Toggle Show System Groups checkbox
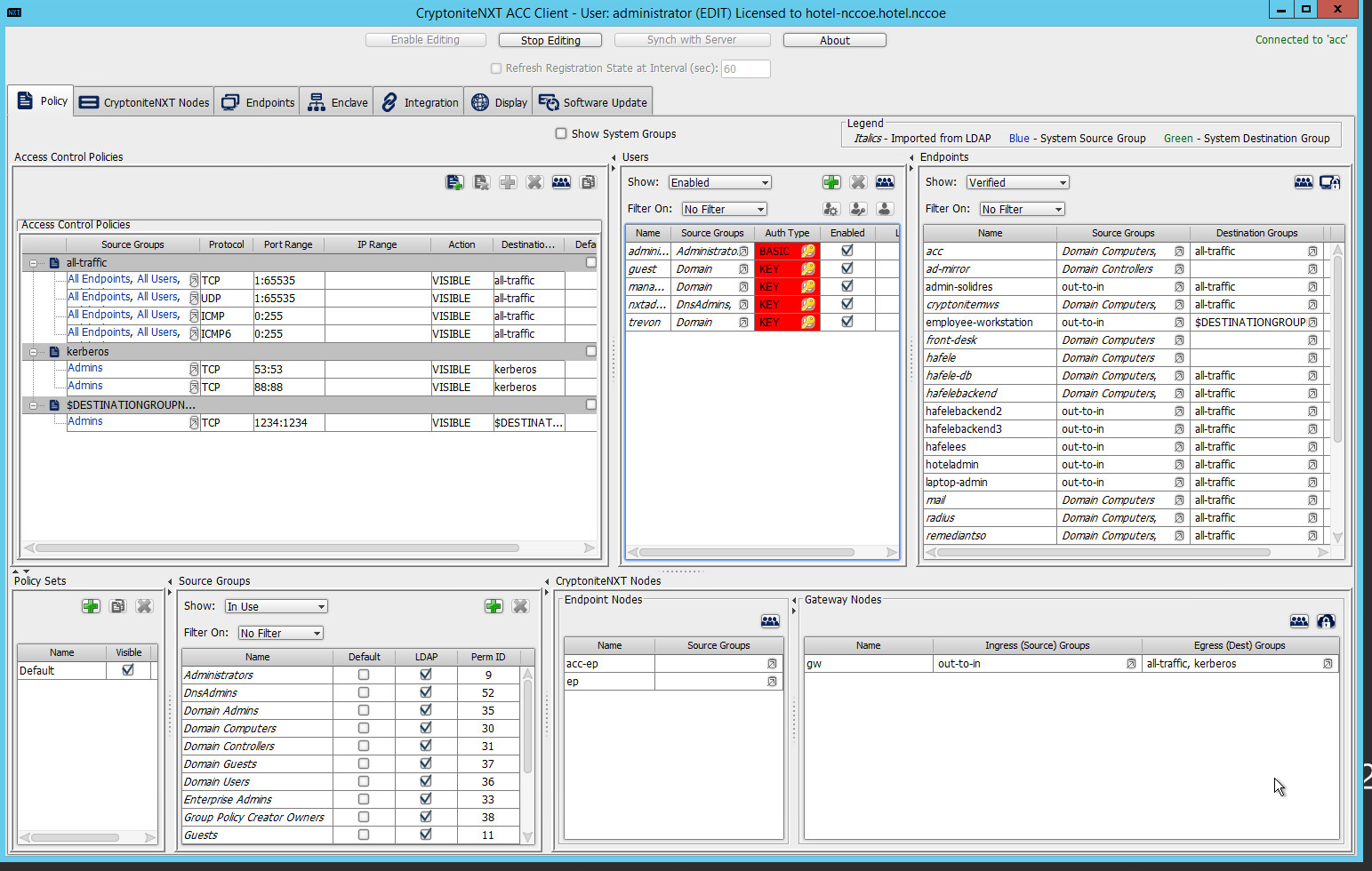Image resolution: width=1372 pixels, height=871 pixels. pos(561,133)
